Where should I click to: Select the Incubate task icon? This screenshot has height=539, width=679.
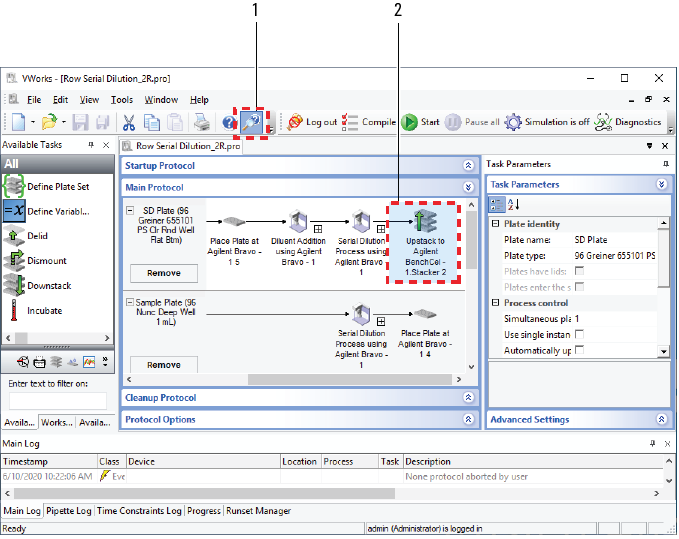tap(14, 310)
